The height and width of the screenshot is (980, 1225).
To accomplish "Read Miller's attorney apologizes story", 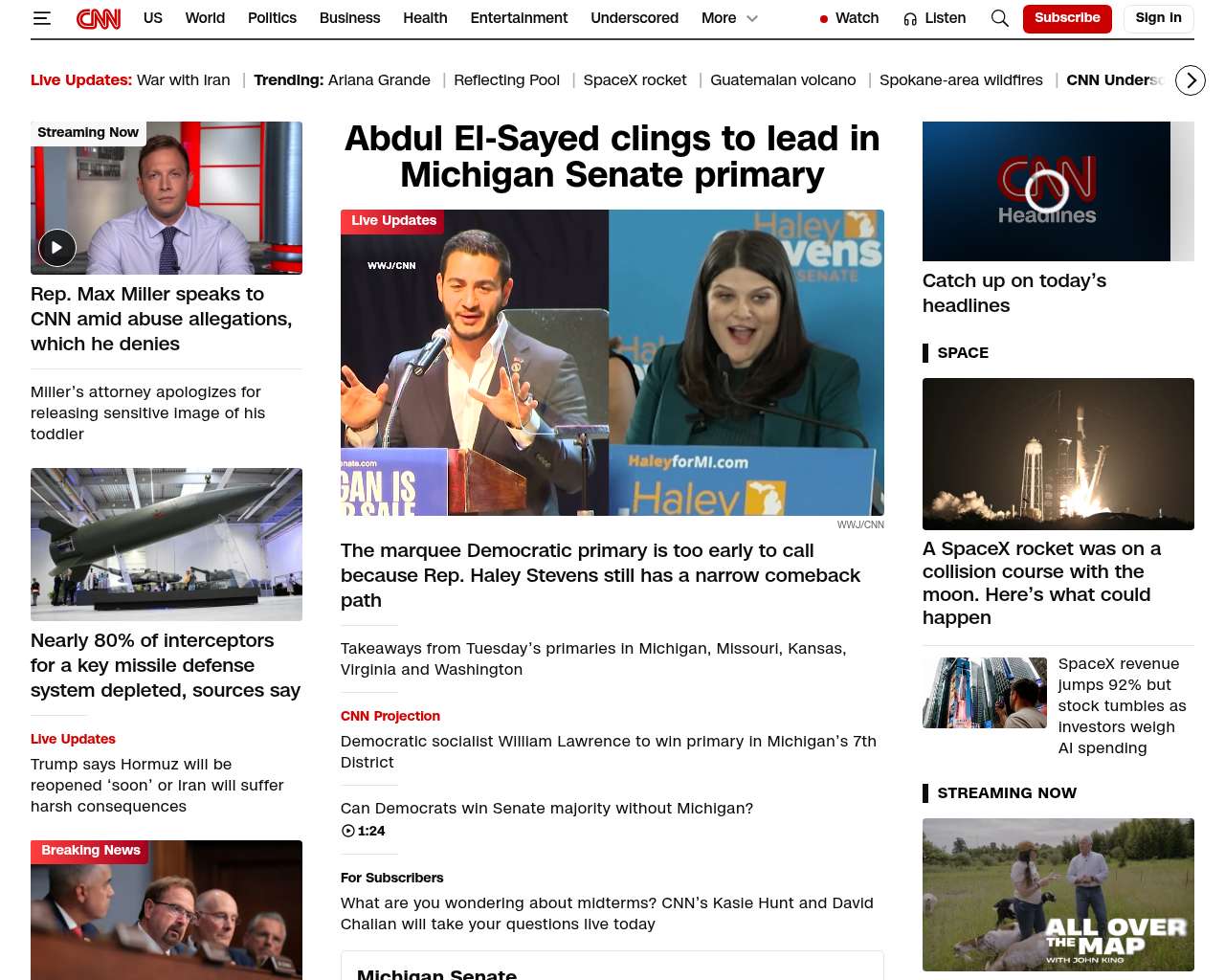I will tap(147, 413).
